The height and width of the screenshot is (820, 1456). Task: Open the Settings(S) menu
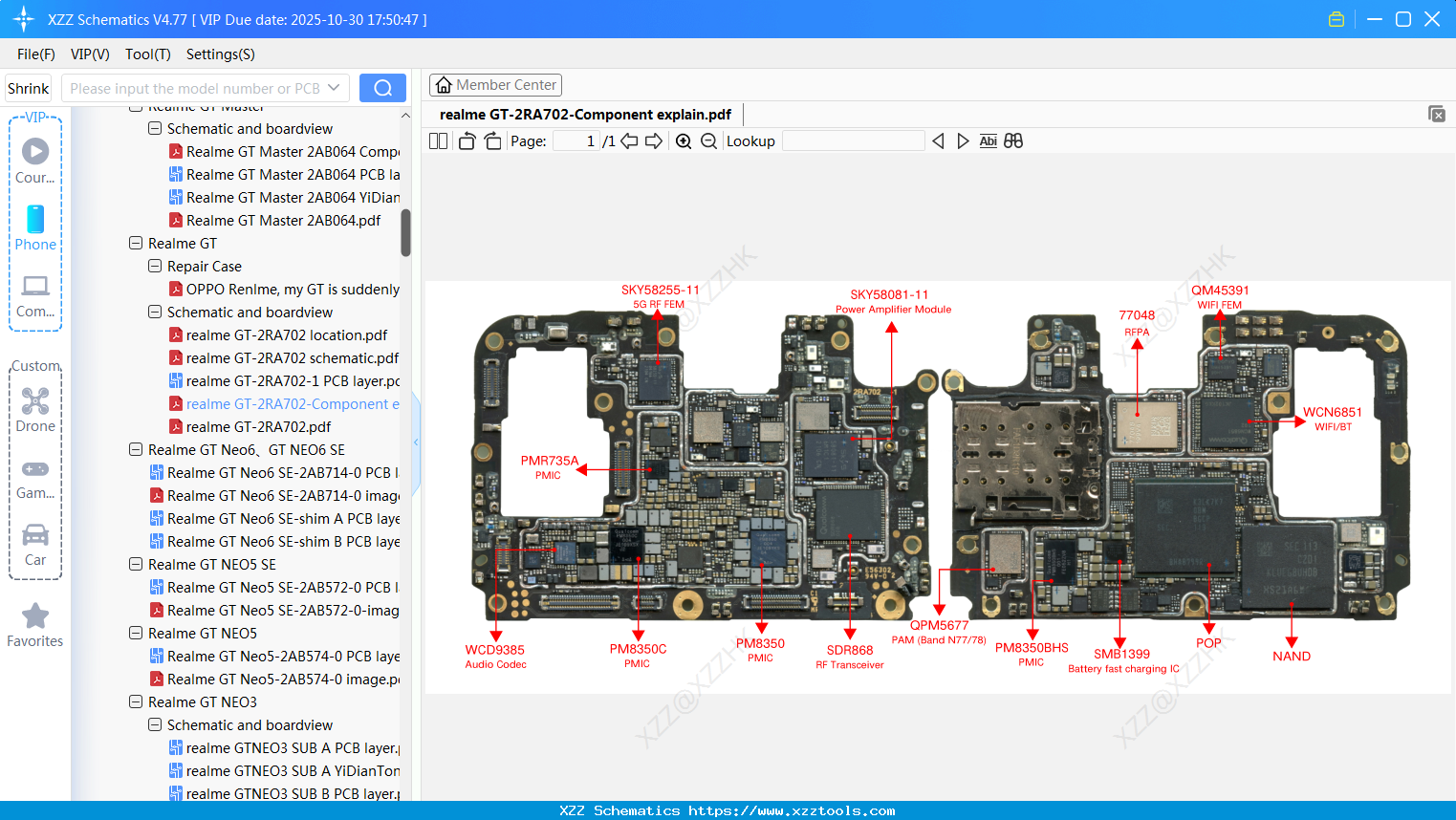pos(220,54)
